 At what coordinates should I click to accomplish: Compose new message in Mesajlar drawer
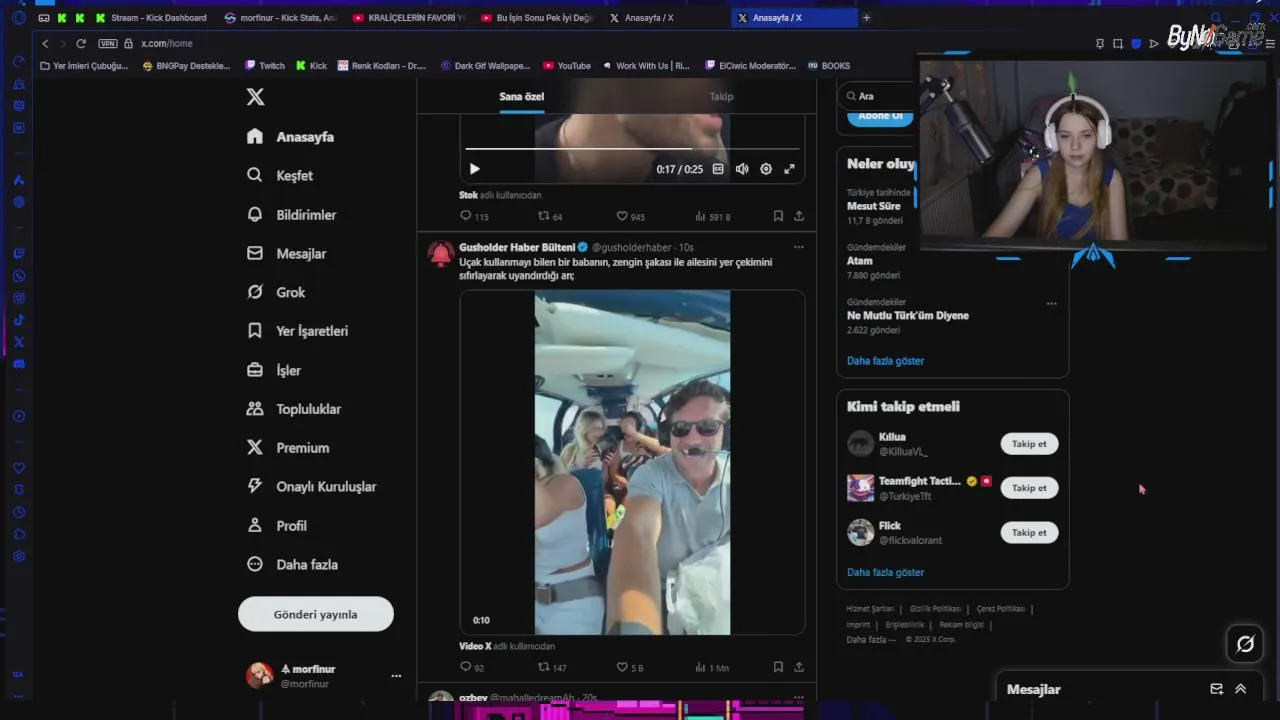pyautogui.click(x=1217, y=689)
